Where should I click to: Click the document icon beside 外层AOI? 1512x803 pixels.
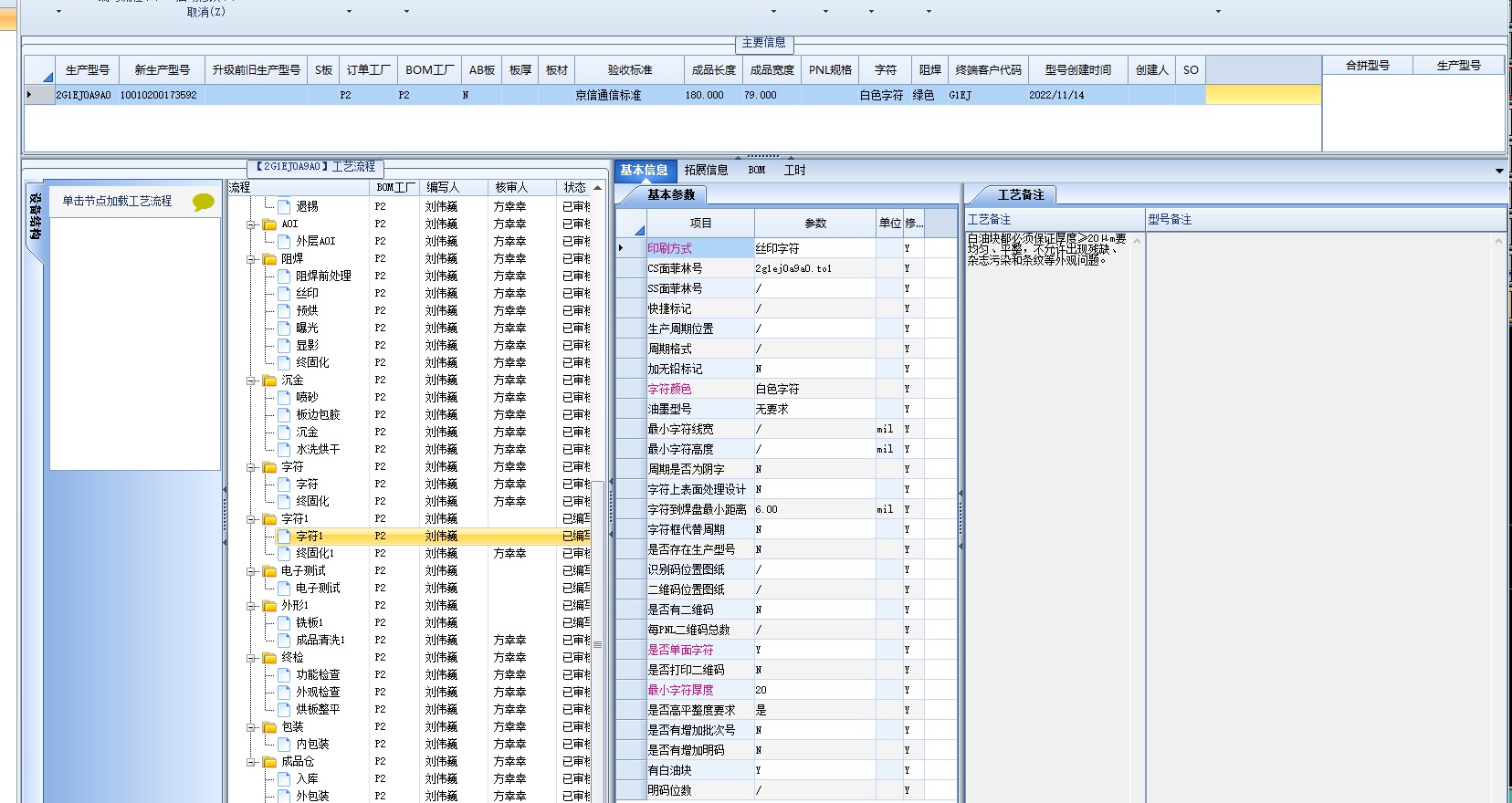tap(284, 241)
